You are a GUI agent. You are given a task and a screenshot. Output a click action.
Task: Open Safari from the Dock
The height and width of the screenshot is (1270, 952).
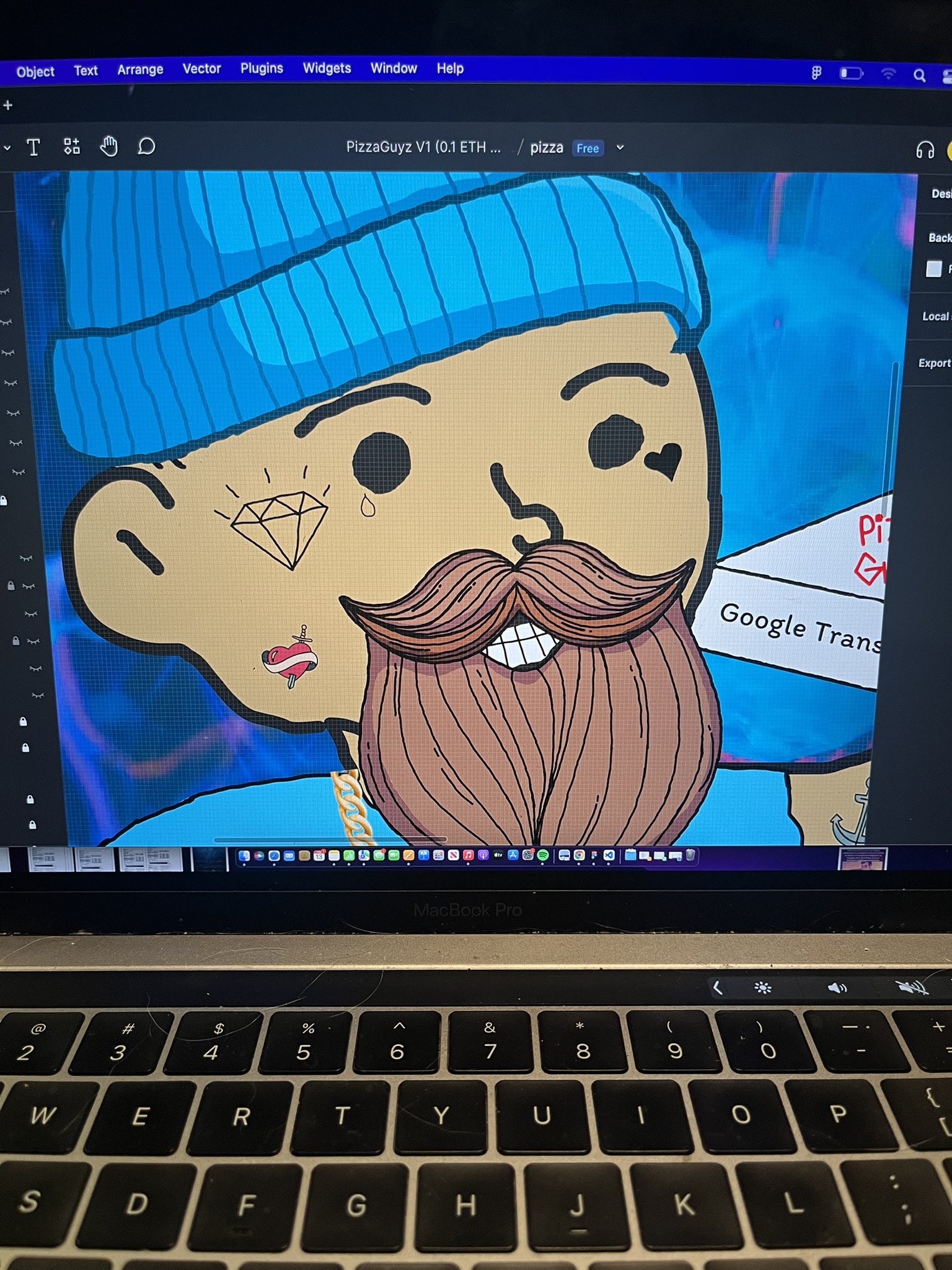click(x=274, y=856)
